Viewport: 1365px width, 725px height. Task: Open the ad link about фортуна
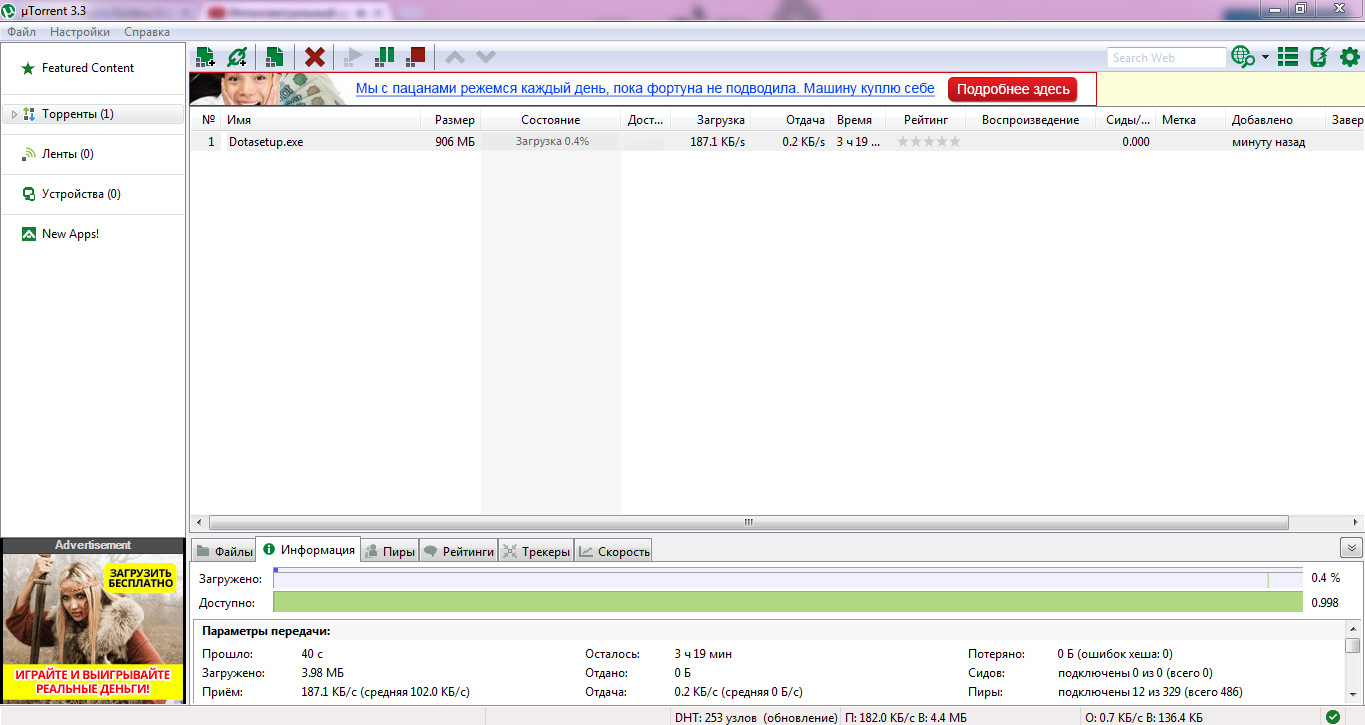click(645, 89)
